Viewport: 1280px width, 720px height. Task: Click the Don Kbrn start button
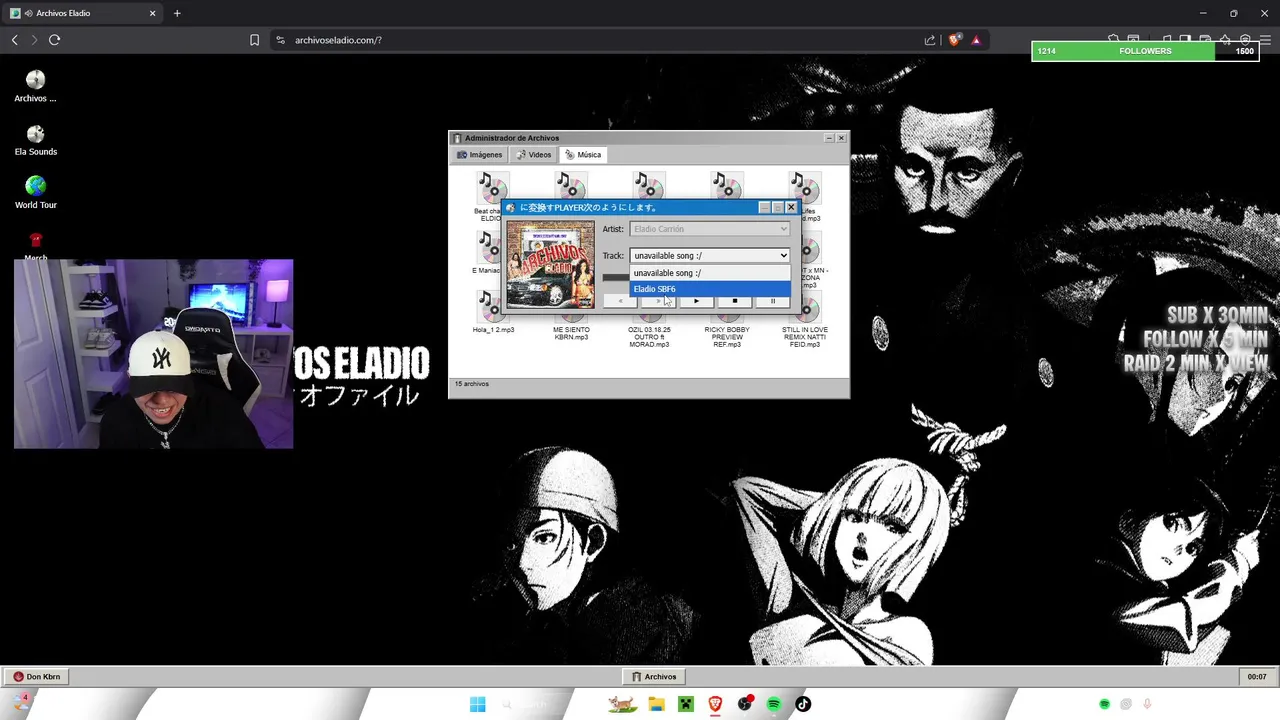point(37,677)
